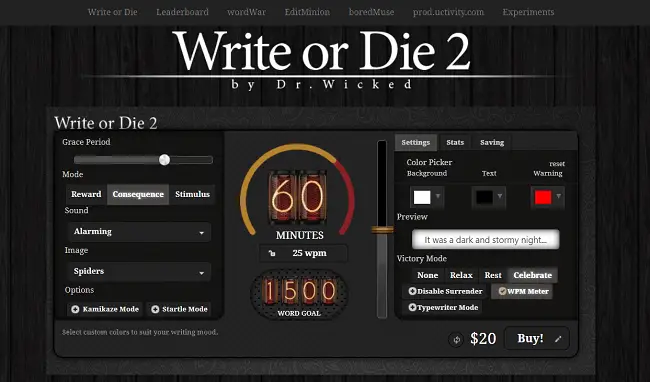Click the 1500 word goal display

[299, 291]
